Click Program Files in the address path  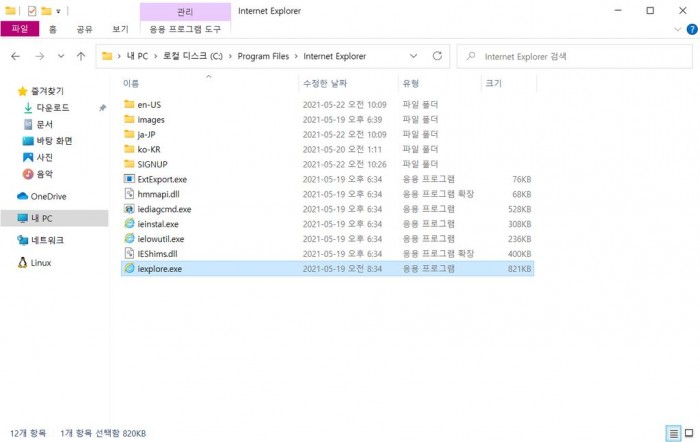263,56
